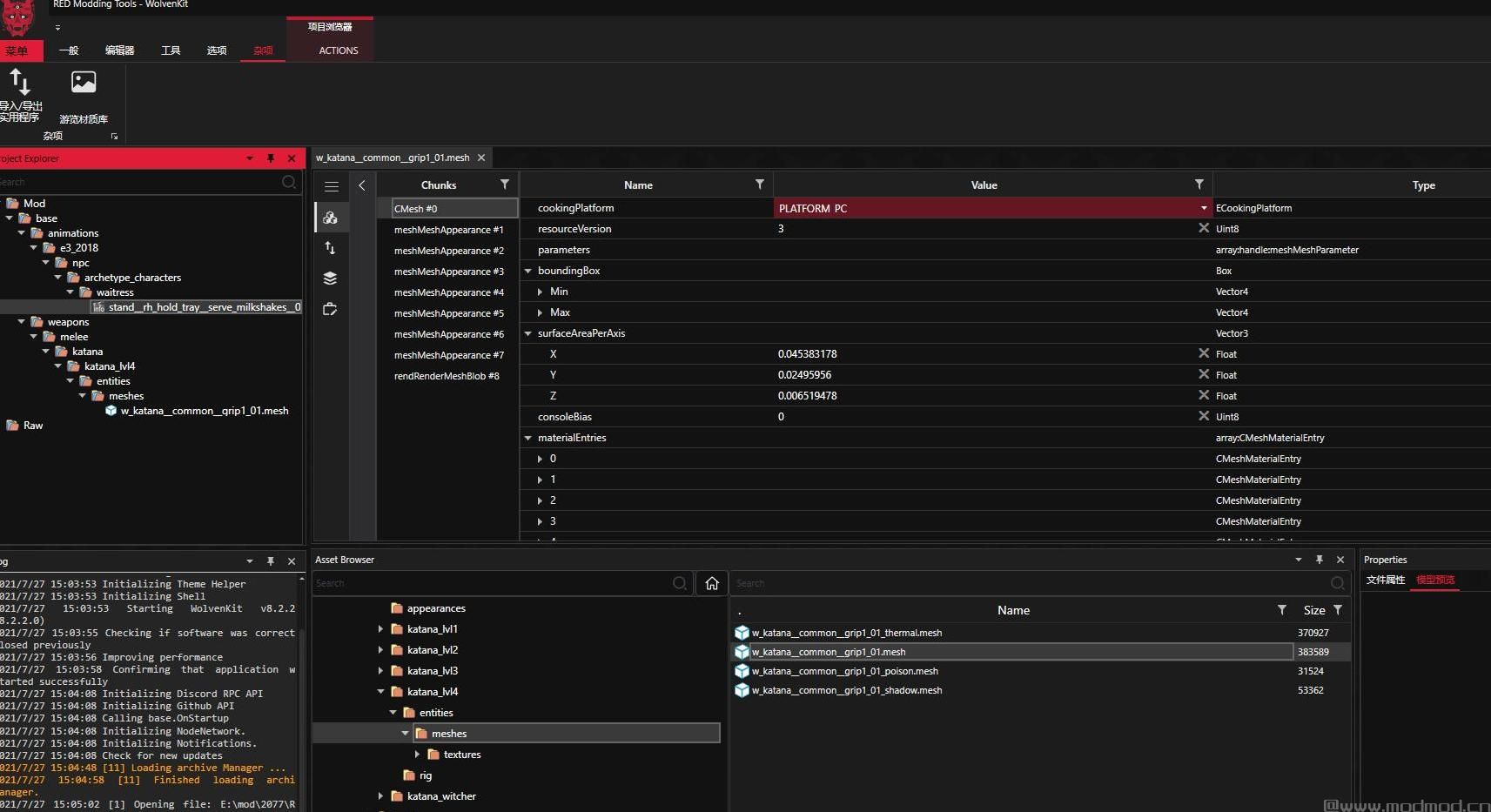Click Asset Browser file search magnifier
Viewport: 1491px width, 812px height.
tap(1338, 583)
